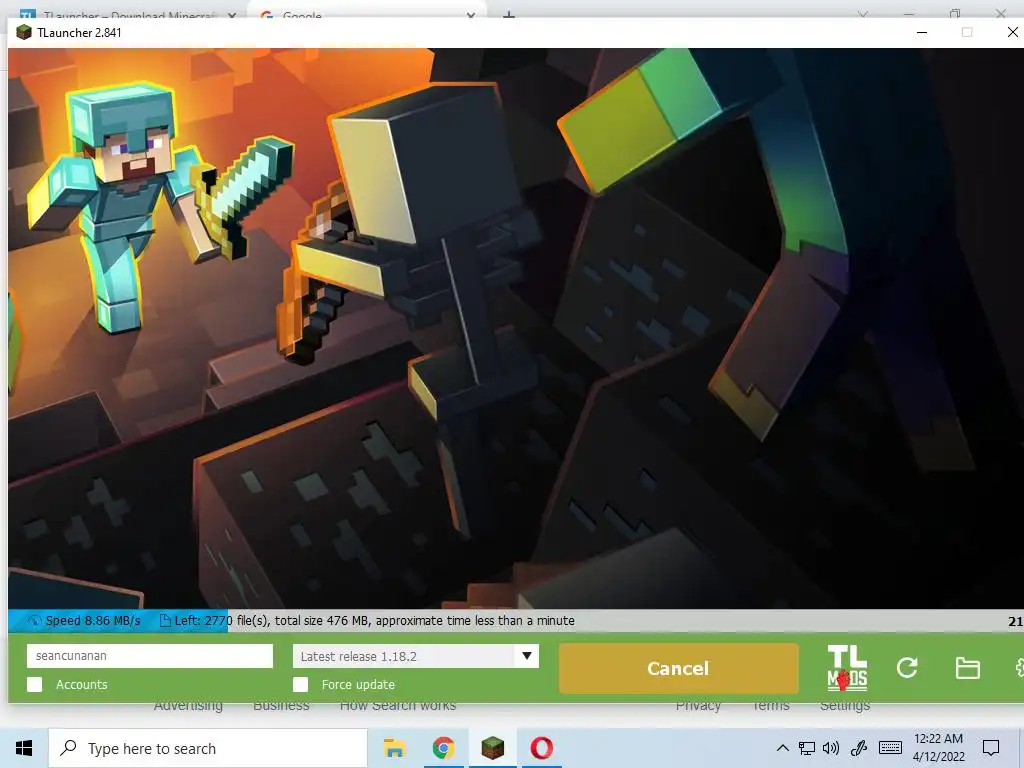Screen dimensions: 1024x768
Task: Minimize the TLauncher 2.841 window
Action: pos(921,33)
